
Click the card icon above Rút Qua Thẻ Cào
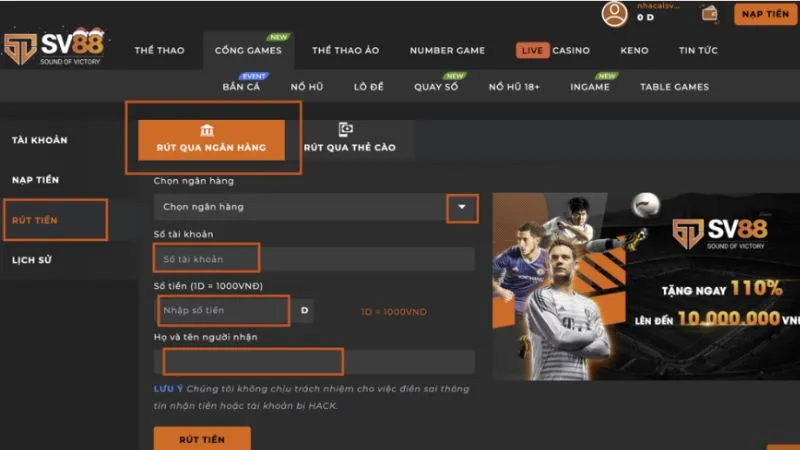(x=346, y=129)
